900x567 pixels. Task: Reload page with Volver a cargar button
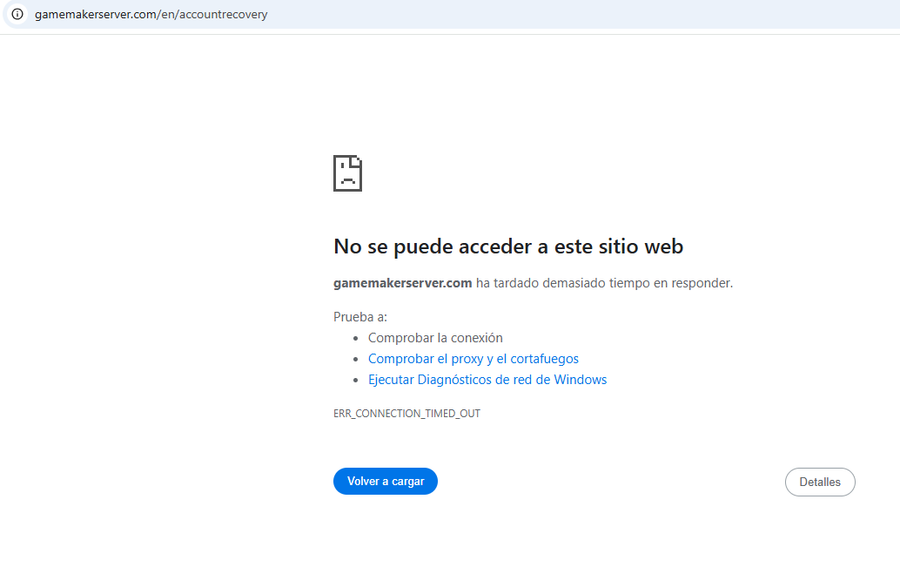click(x=385, y=481)
